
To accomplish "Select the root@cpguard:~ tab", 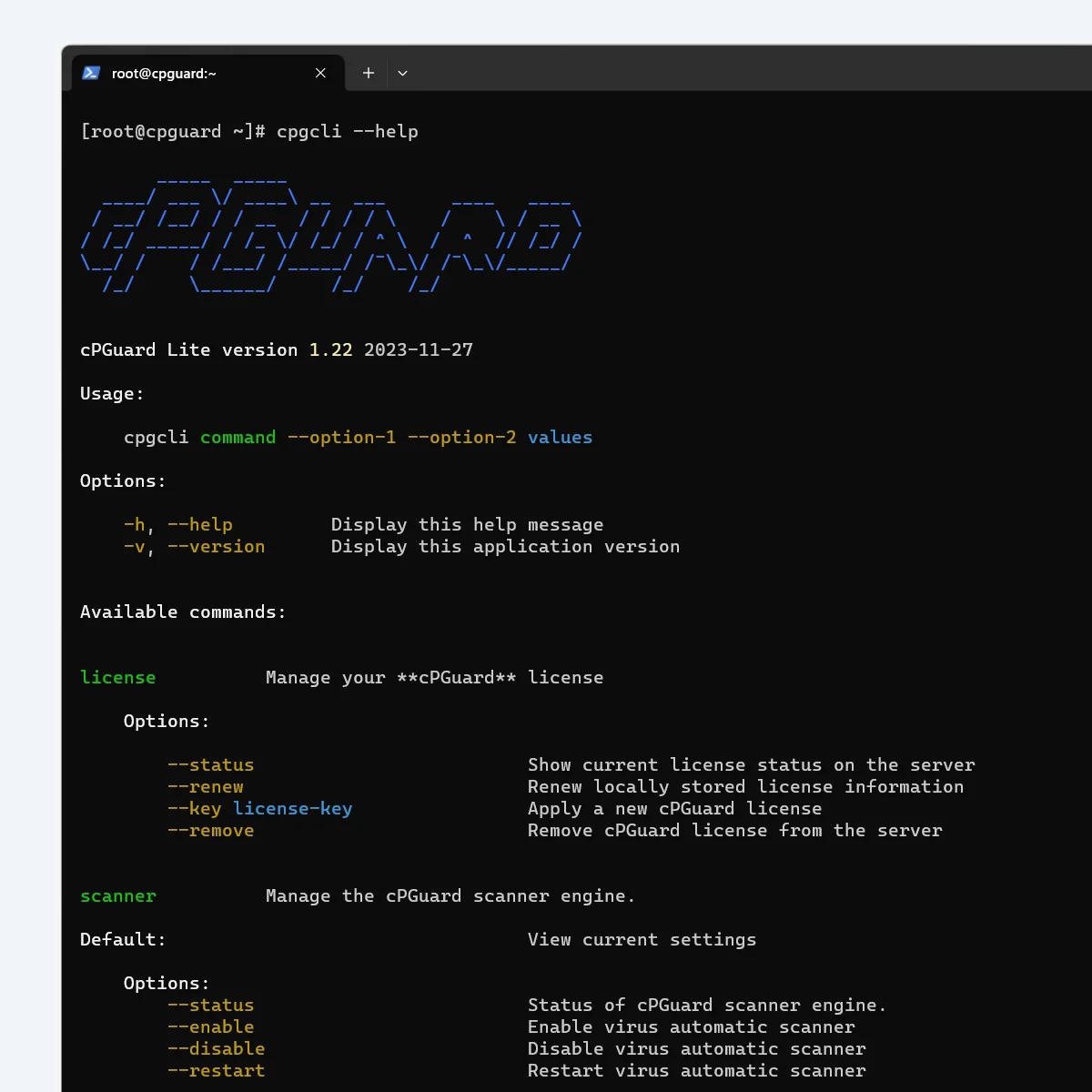I will pos(208,73).
